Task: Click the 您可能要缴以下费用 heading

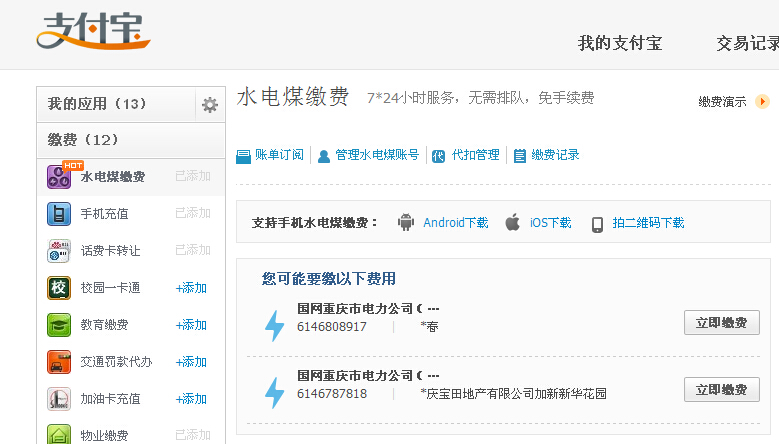Action: 329,279
